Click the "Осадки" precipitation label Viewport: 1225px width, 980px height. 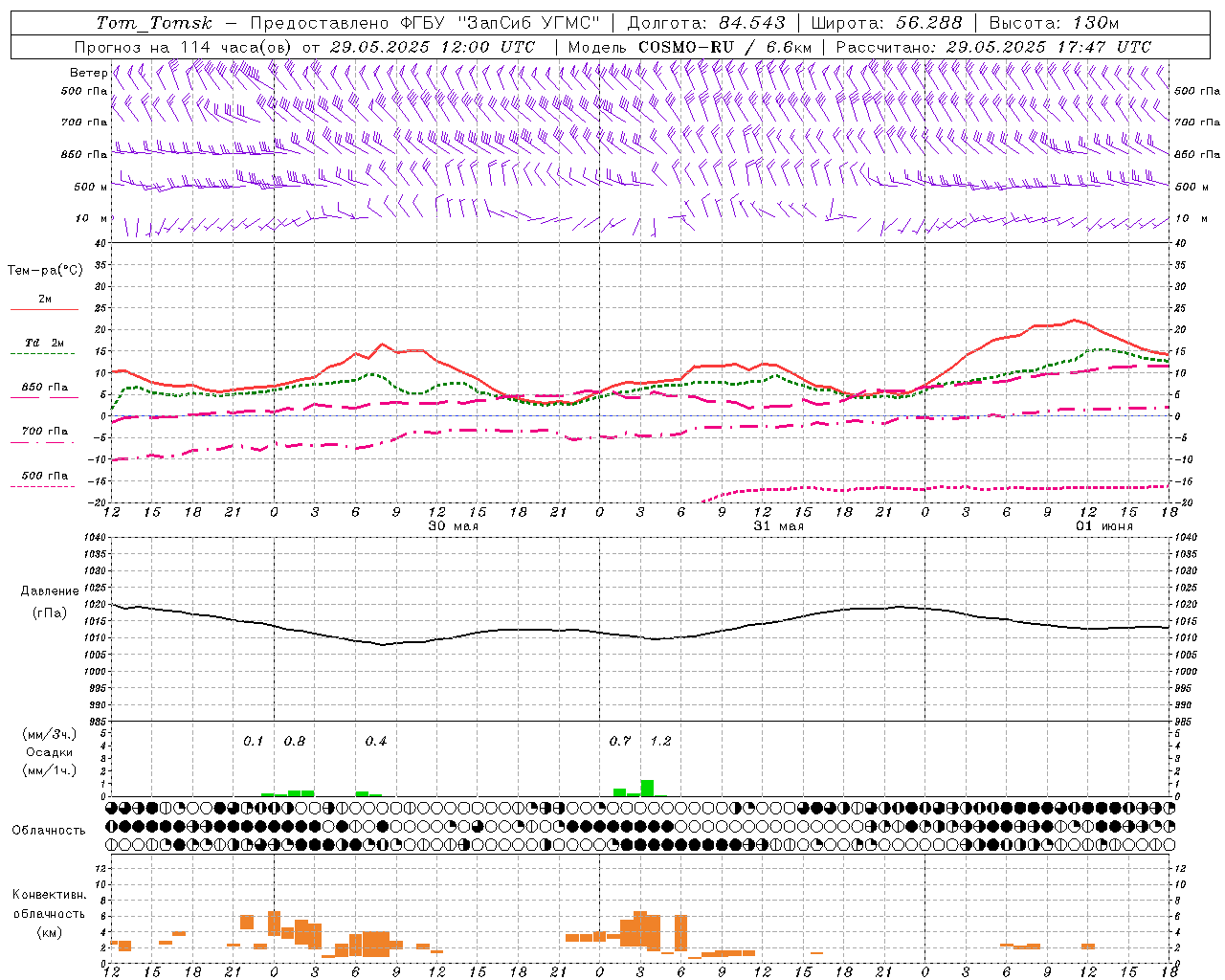tap(49, 752)
